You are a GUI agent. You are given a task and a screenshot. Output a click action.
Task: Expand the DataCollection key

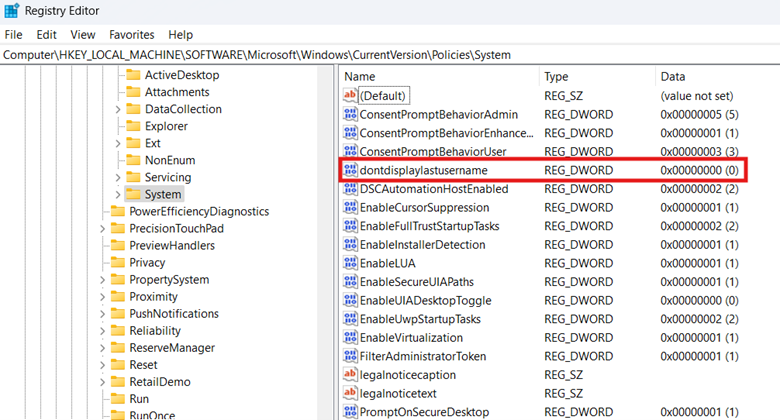pos(118,109)
